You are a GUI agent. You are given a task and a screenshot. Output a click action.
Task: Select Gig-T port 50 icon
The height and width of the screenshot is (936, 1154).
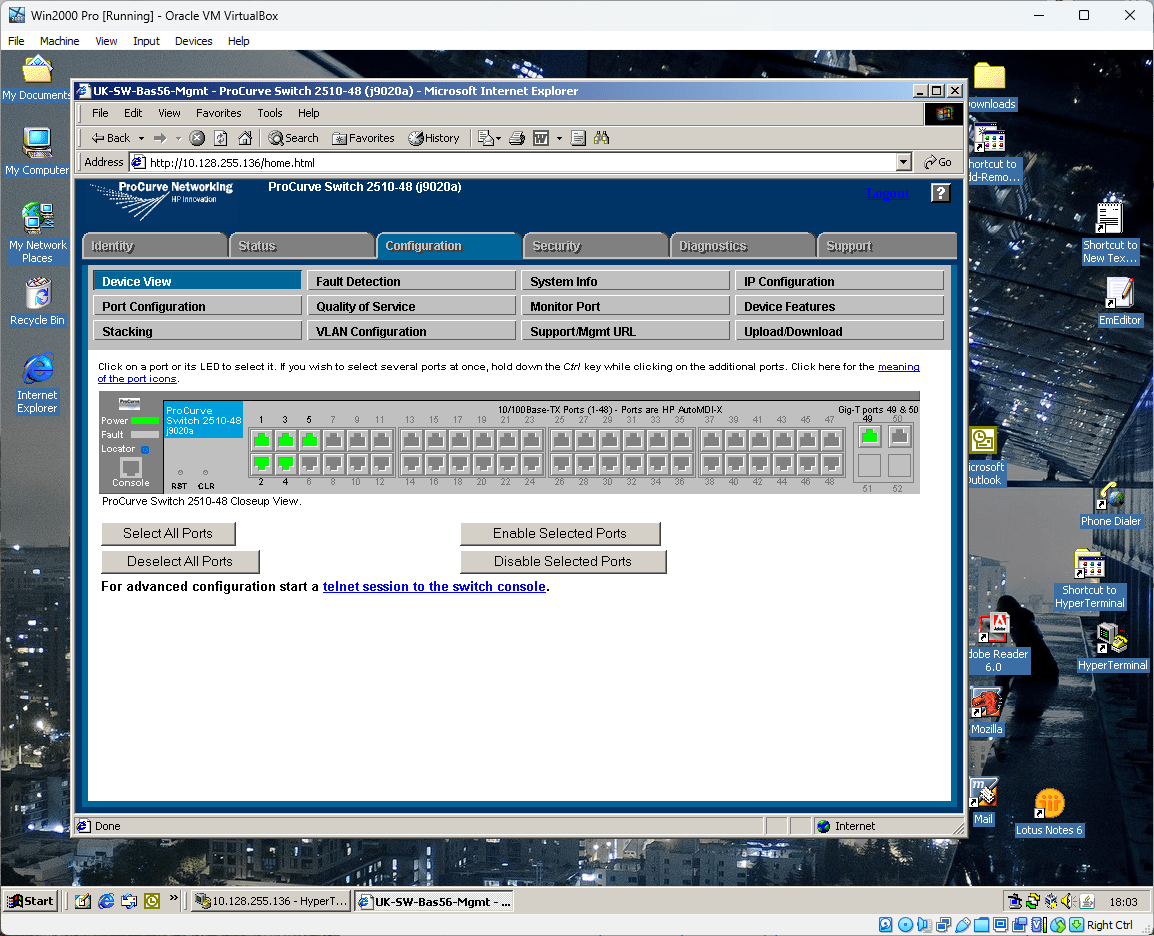(899, 436)
